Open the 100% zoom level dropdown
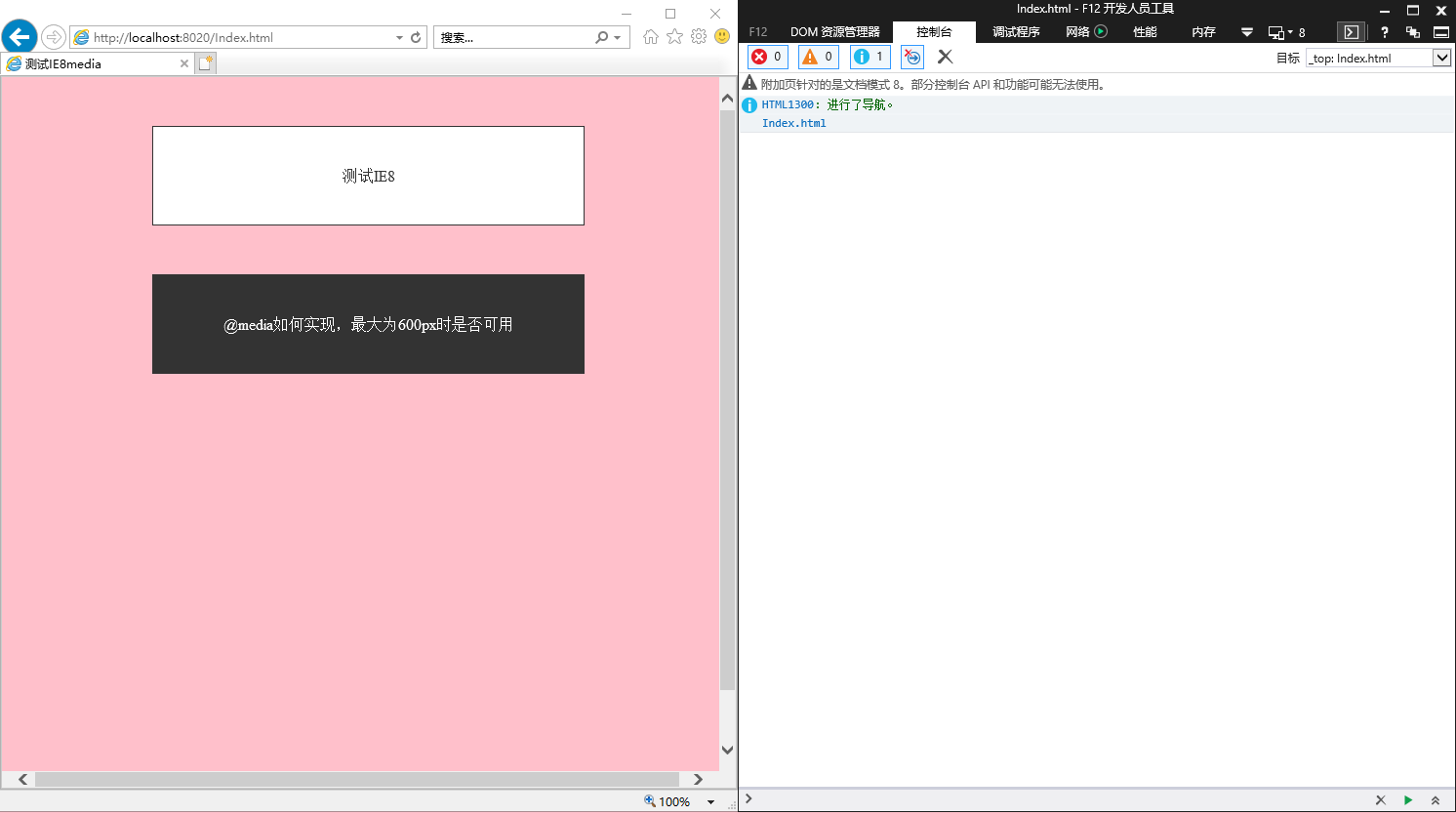1456x816 pixels. coord(711,801)
